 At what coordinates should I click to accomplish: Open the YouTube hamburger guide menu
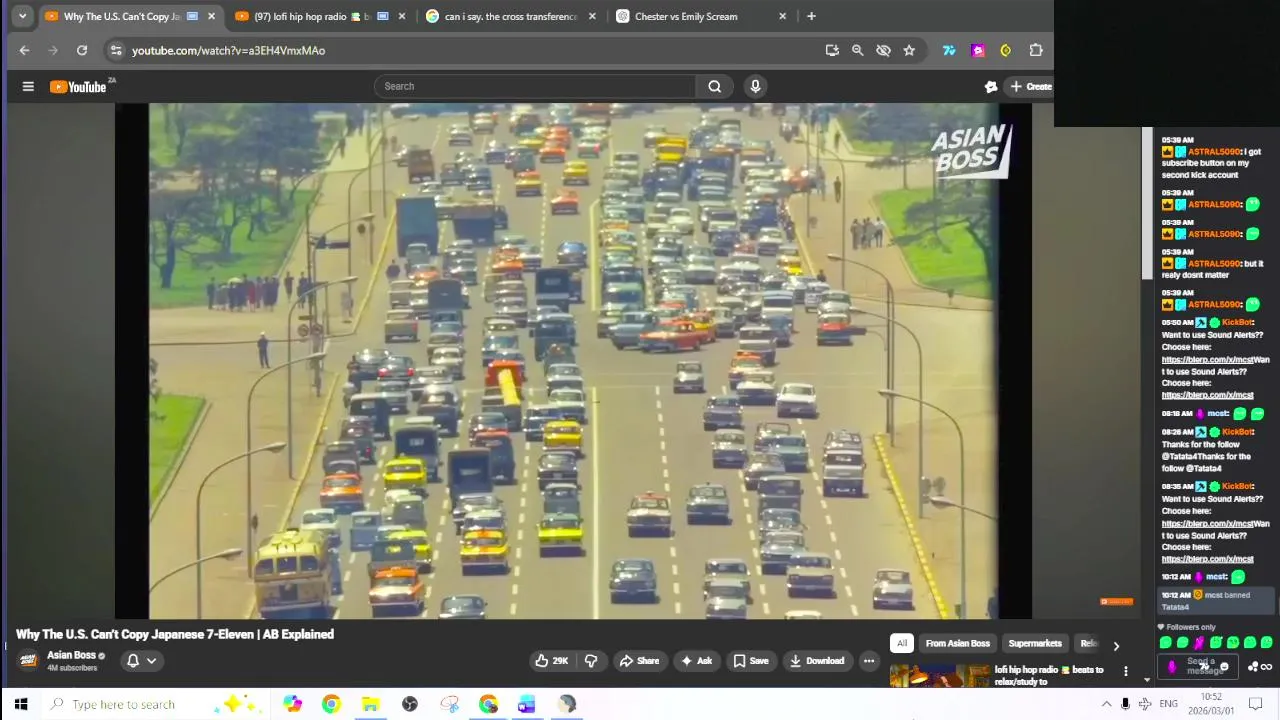(x=28, y=86)
